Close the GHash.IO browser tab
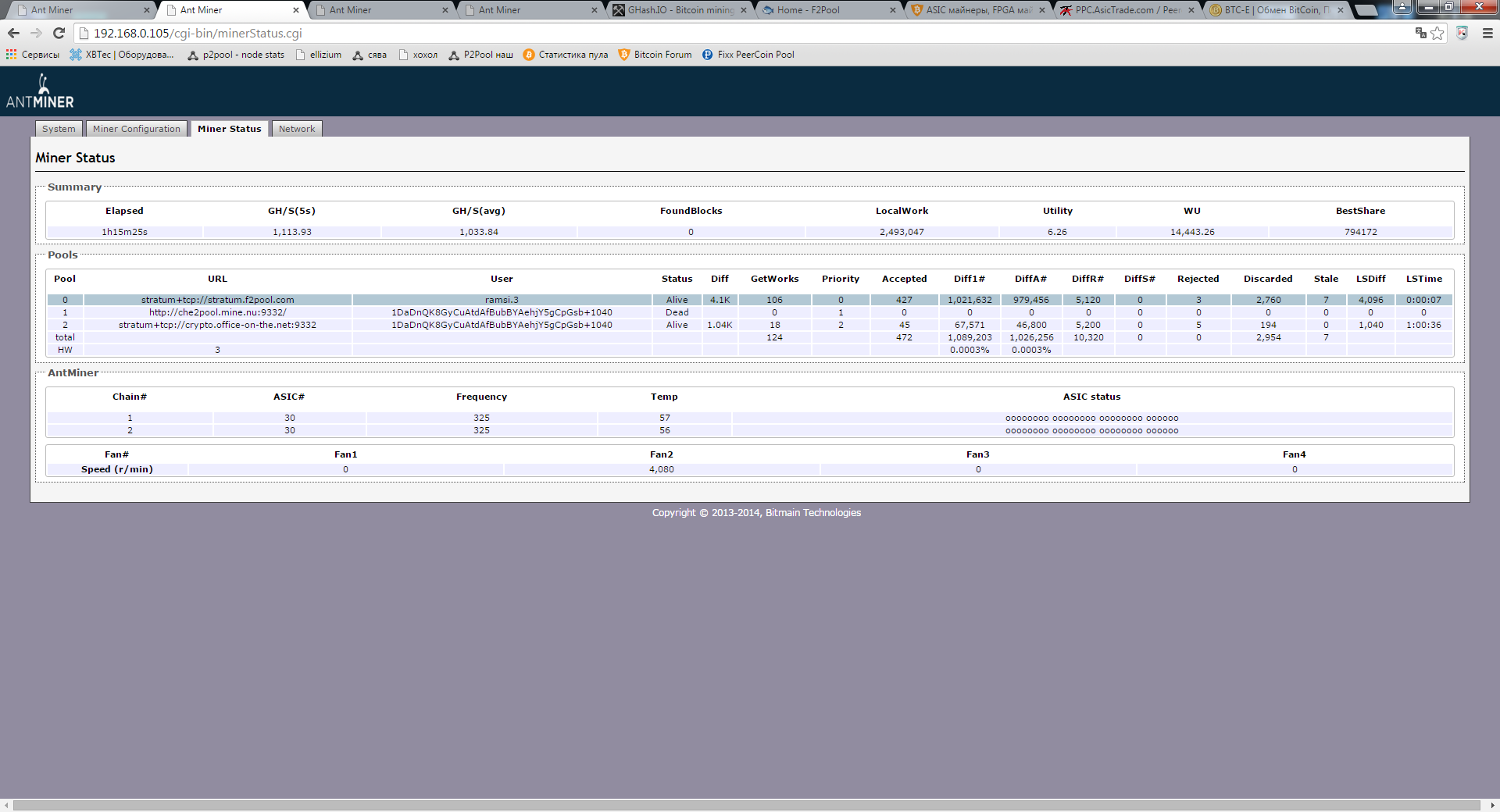1500x812 pixels. pos(743,10)
